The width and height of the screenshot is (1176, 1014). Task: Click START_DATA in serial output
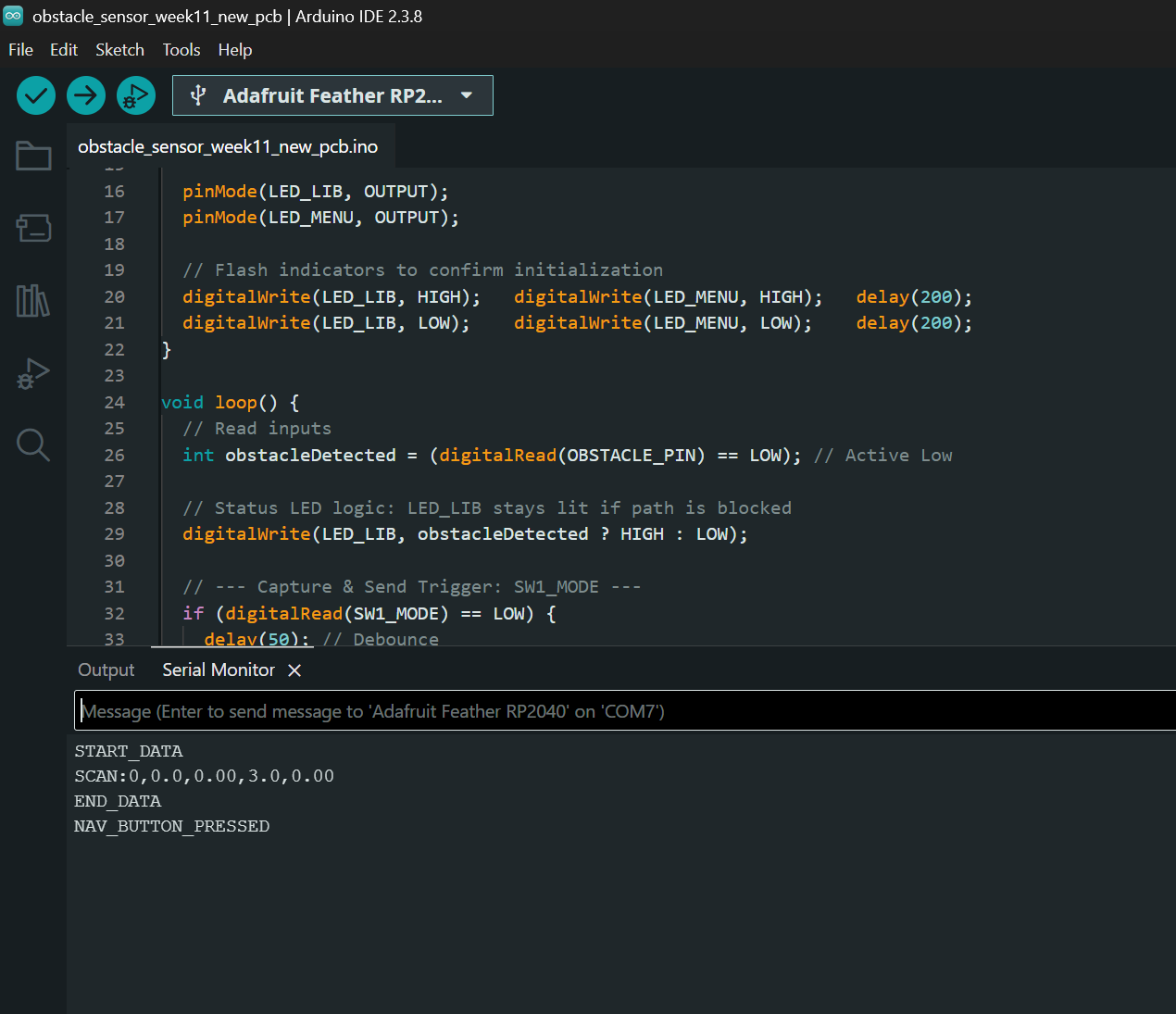coord(128,751)
